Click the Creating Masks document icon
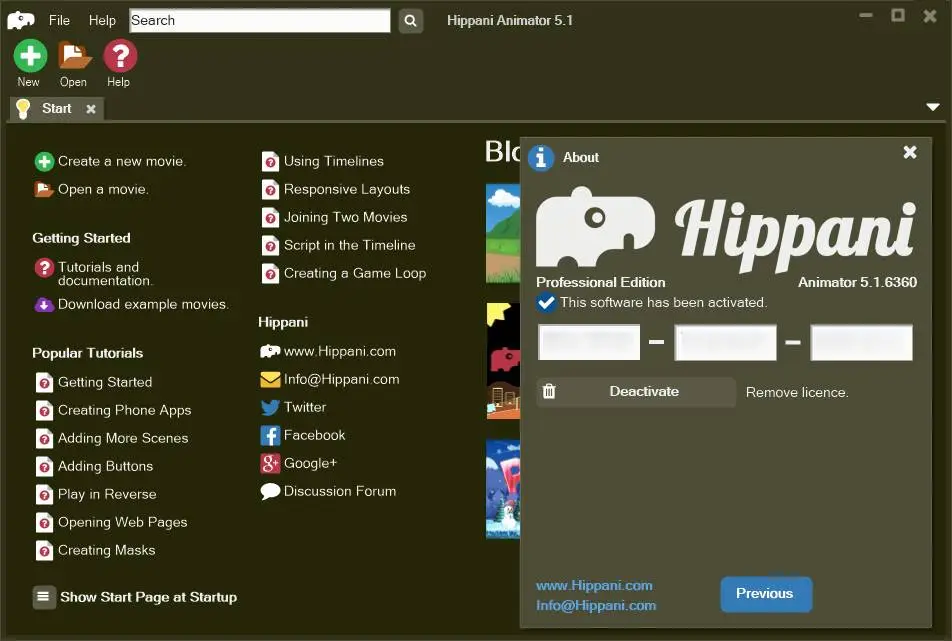The width and height of the screenshot is (952, 641). tap(44, 550)
